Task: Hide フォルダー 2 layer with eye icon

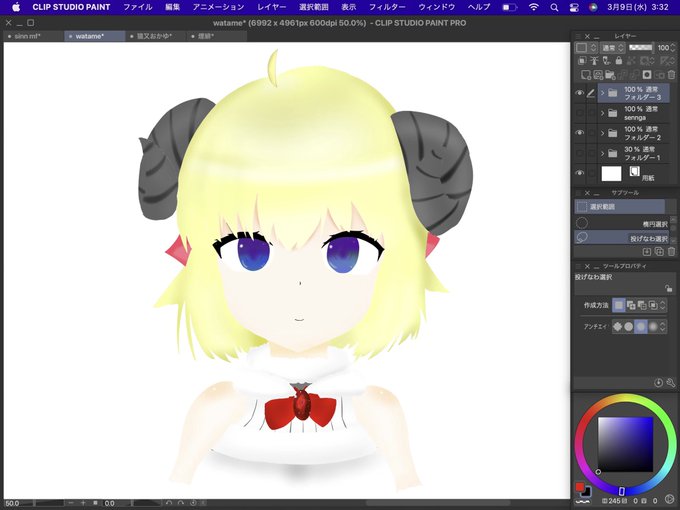Action: click(579, 133)
